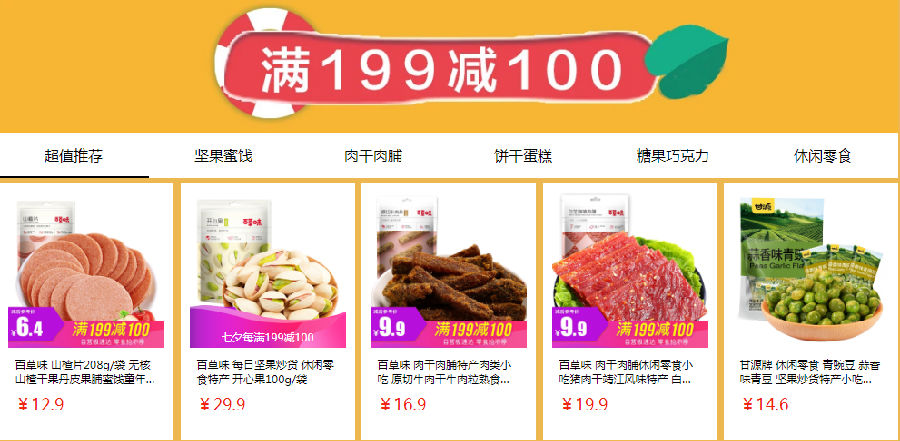
Task: Open the 休闲零食 tab
Action: point(822,156)
